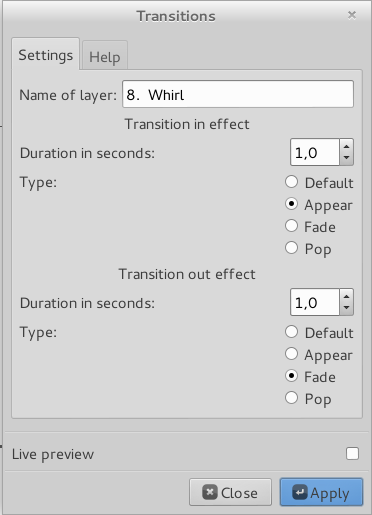The image size is (372, 515).
Task: Decrease transition out duration with down arrow
Action: tap(347, 308)
